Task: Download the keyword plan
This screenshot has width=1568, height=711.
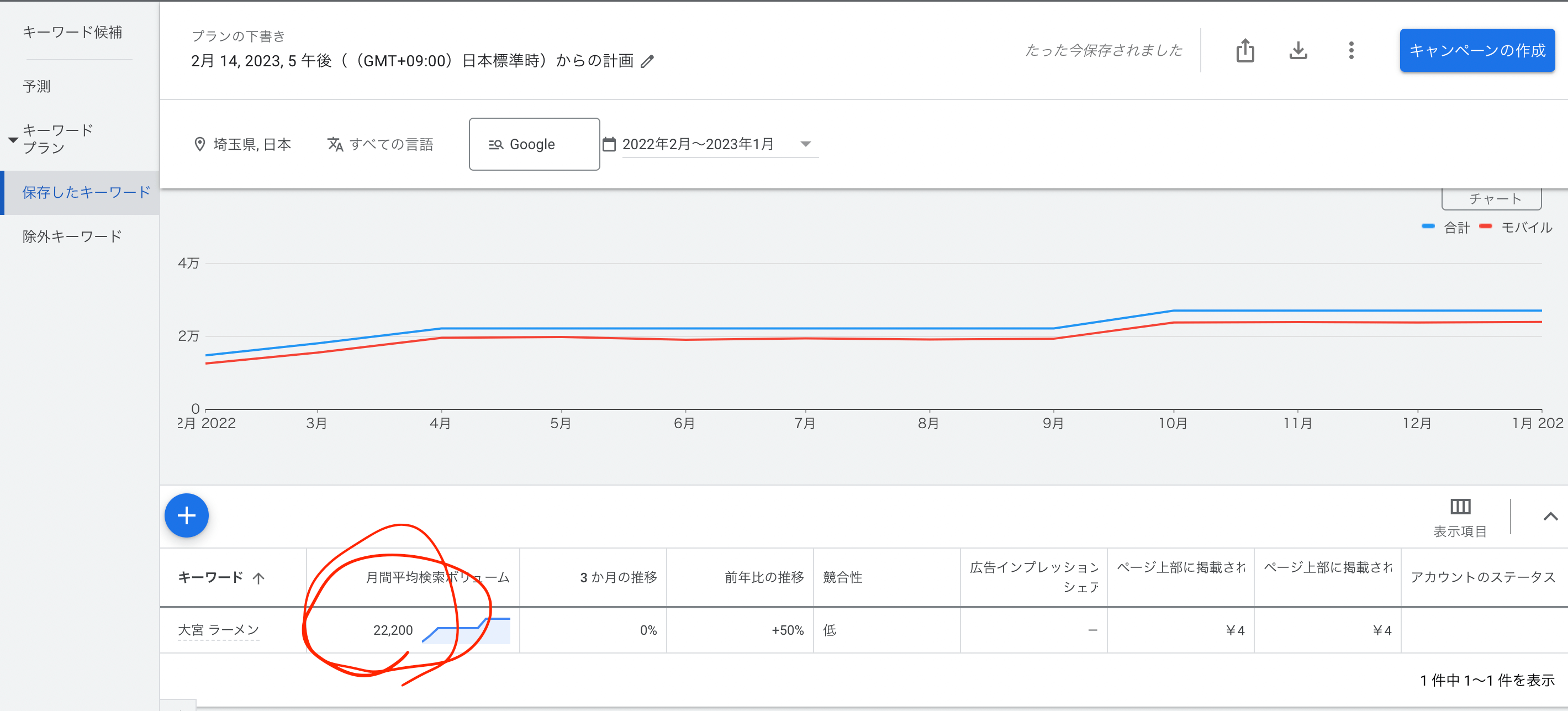Action: click(x=1298, y=50)
